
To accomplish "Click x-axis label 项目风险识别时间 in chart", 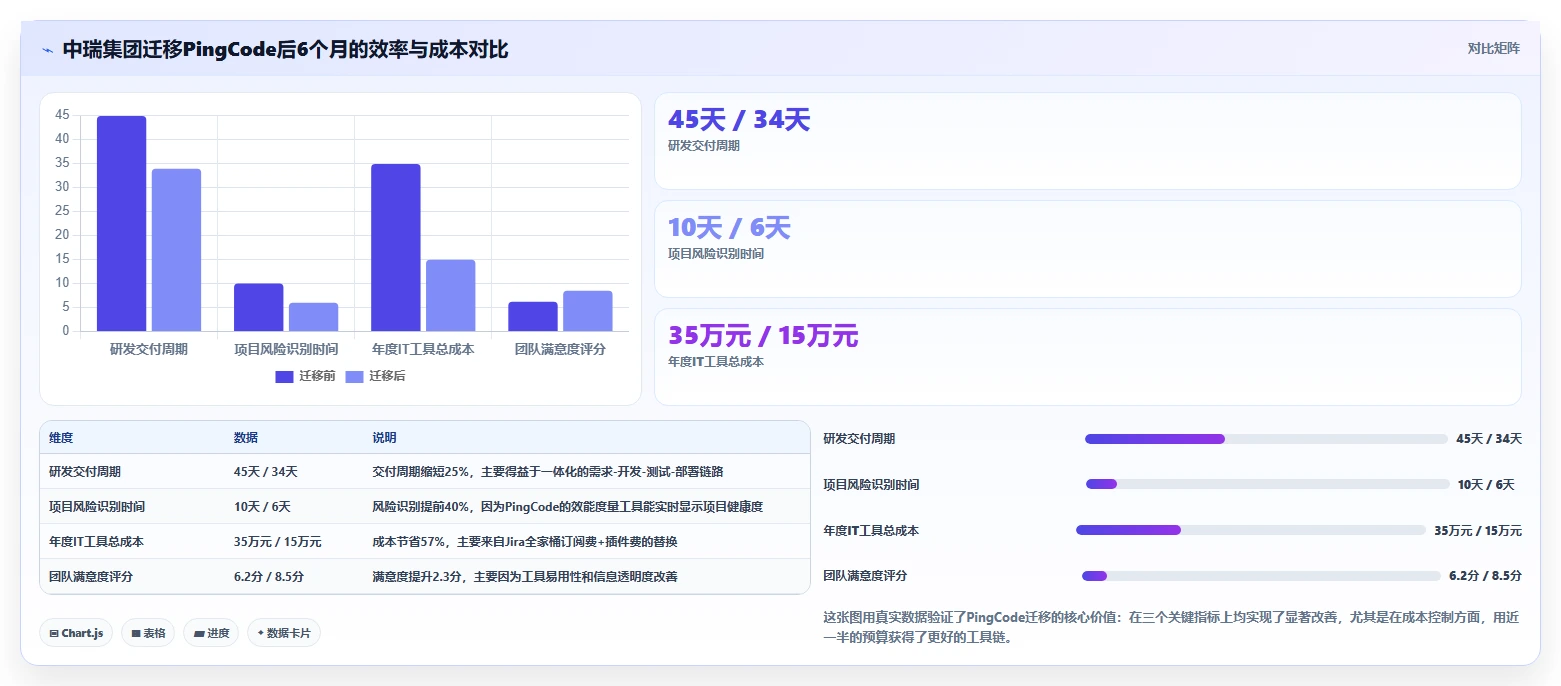I will coord(286,349).
